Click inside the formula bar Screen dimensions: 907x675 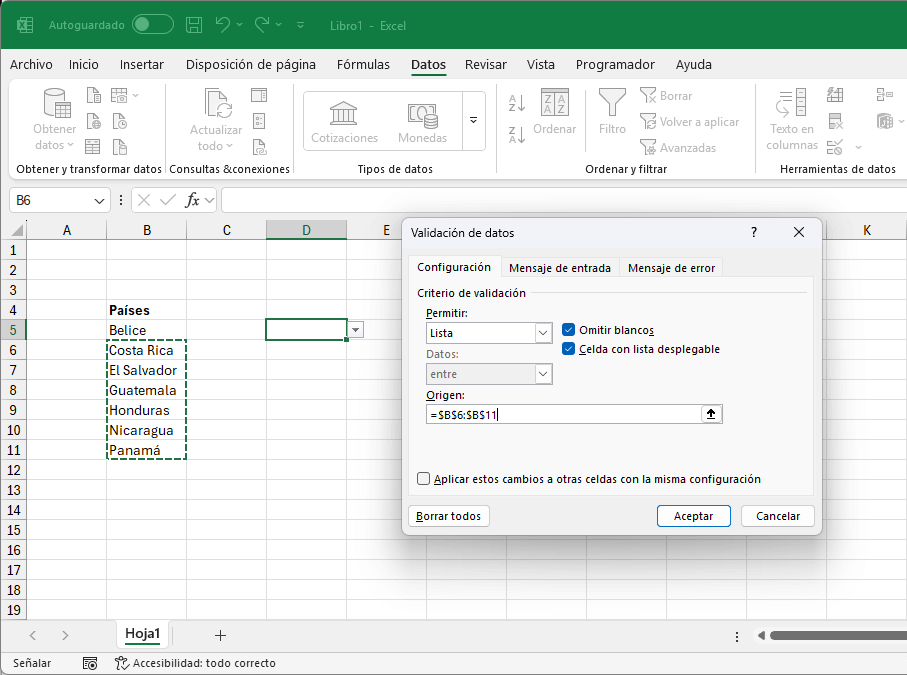(563, 200)
